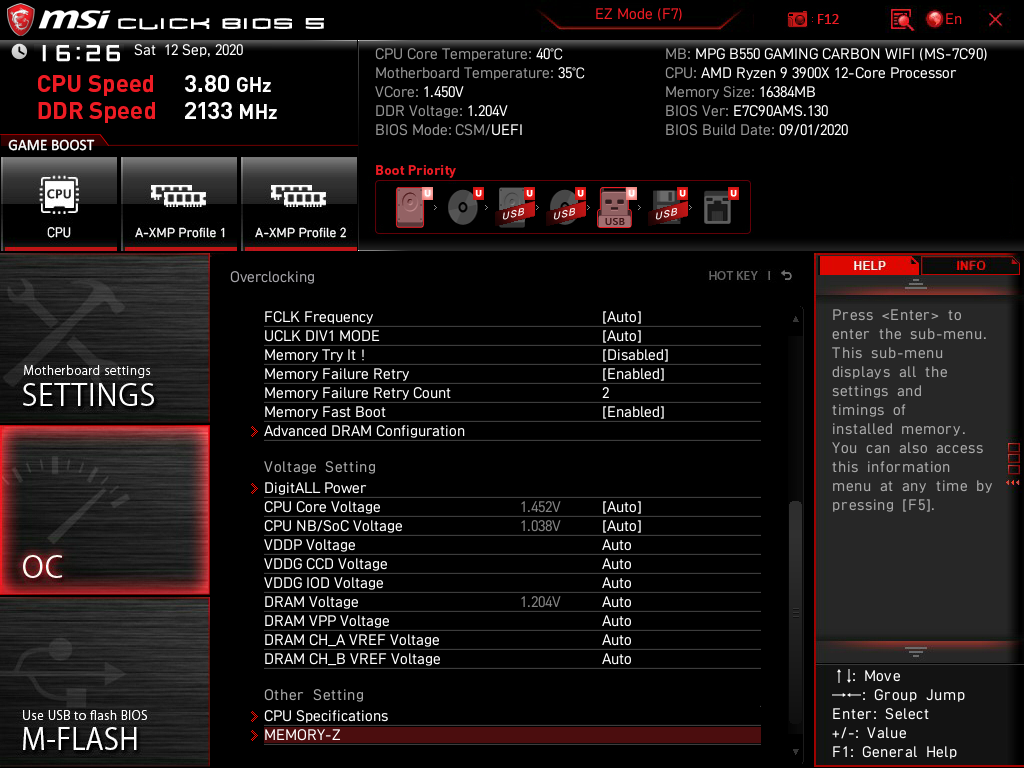Click the CPU Core Voltage 1.452V reading
This screenshot has height=768, width=1024.
[540, 507]
